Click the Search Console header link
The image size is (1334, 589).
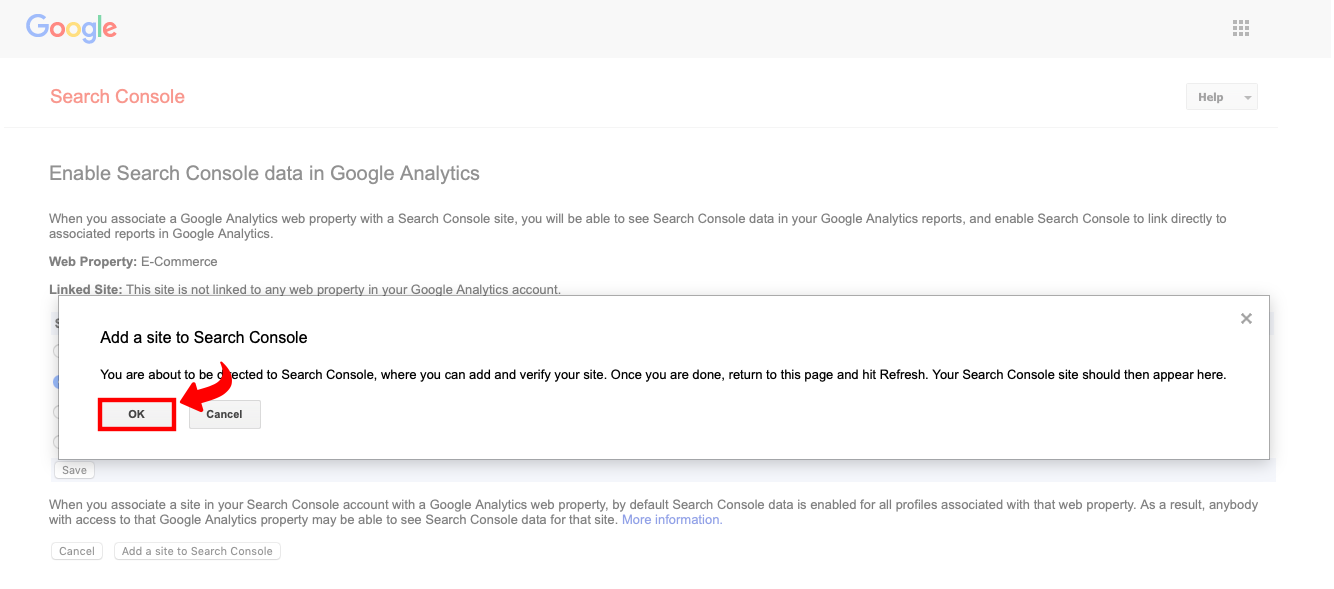point(117,95)
